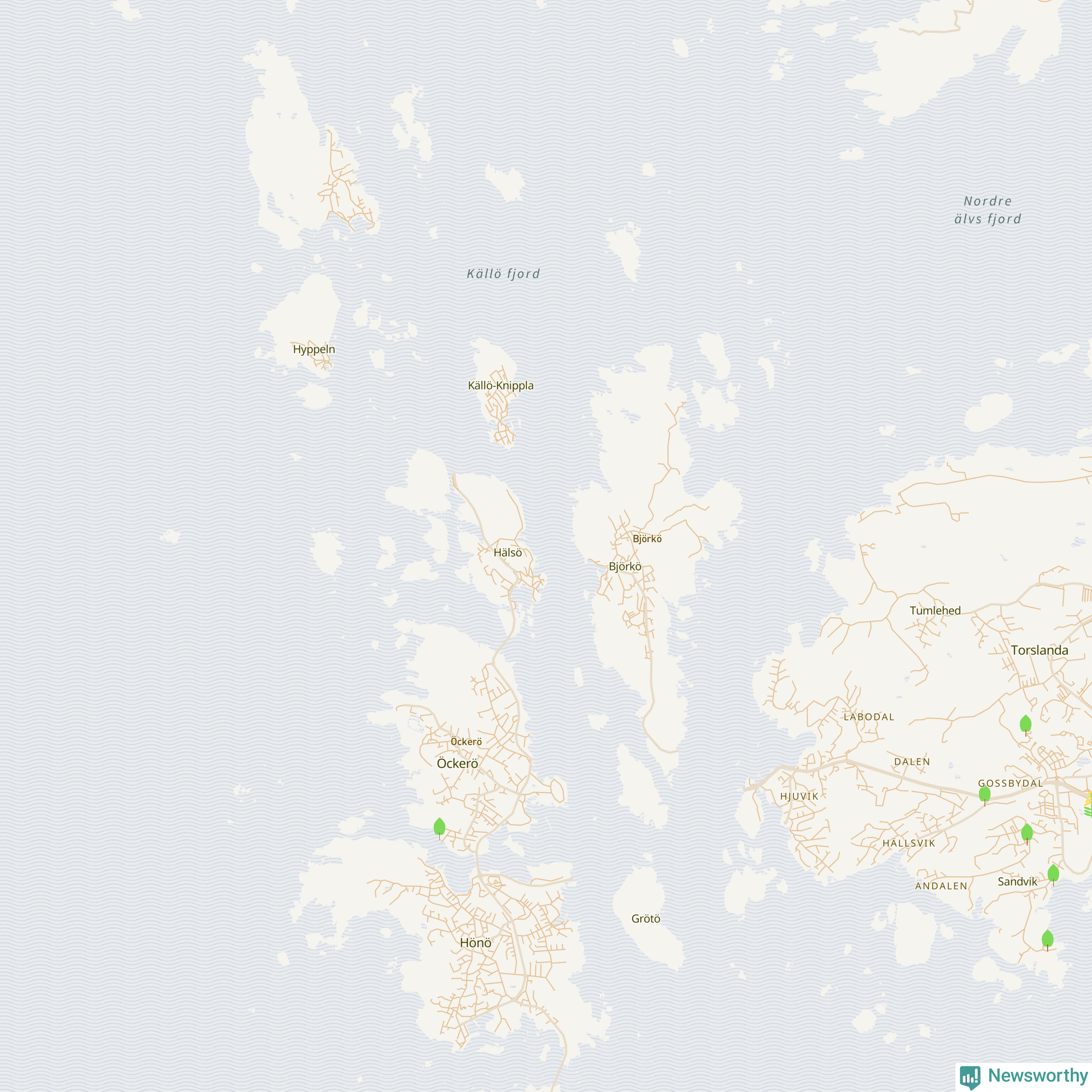Click the Hyppeln island label
The height and width of the screenshot is (1092, 1092).
point(314,350)
